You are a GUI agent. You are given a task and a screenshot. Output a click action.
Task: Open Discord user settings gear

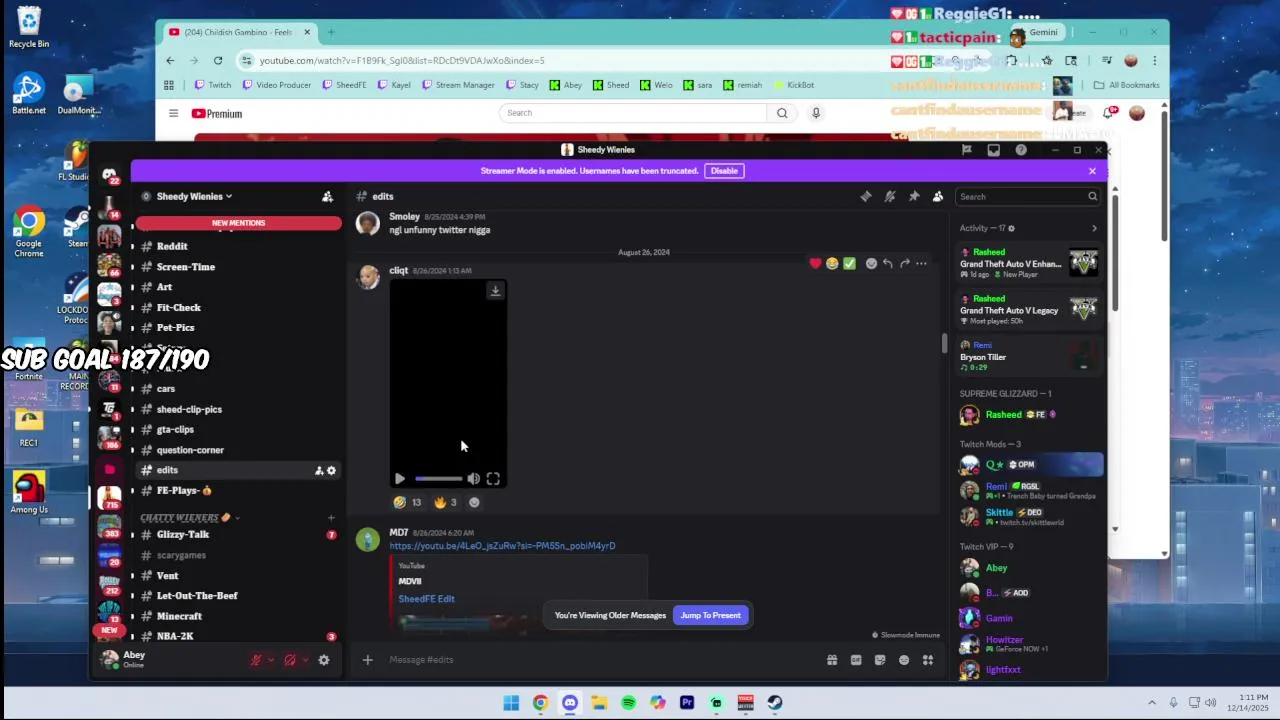point(324,660)
